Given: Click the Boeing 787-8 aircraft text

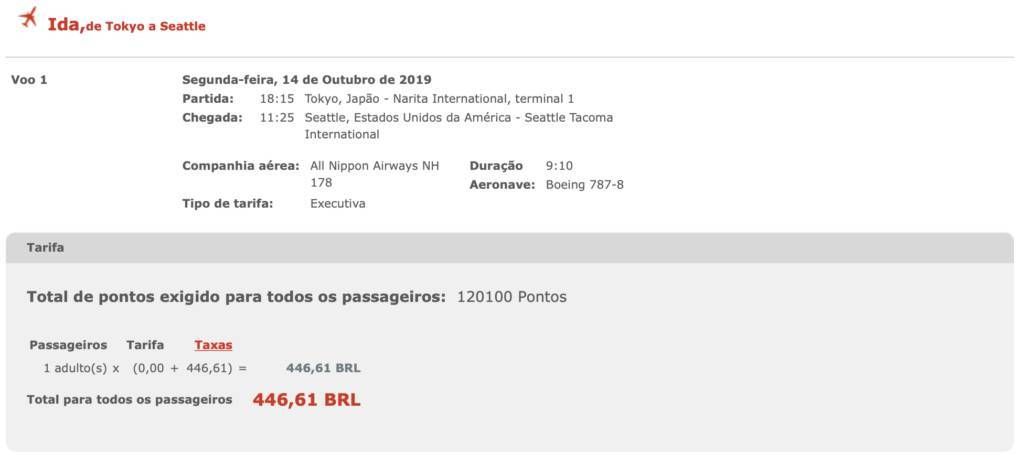Looking at the screenshot, I should point(584,185).
